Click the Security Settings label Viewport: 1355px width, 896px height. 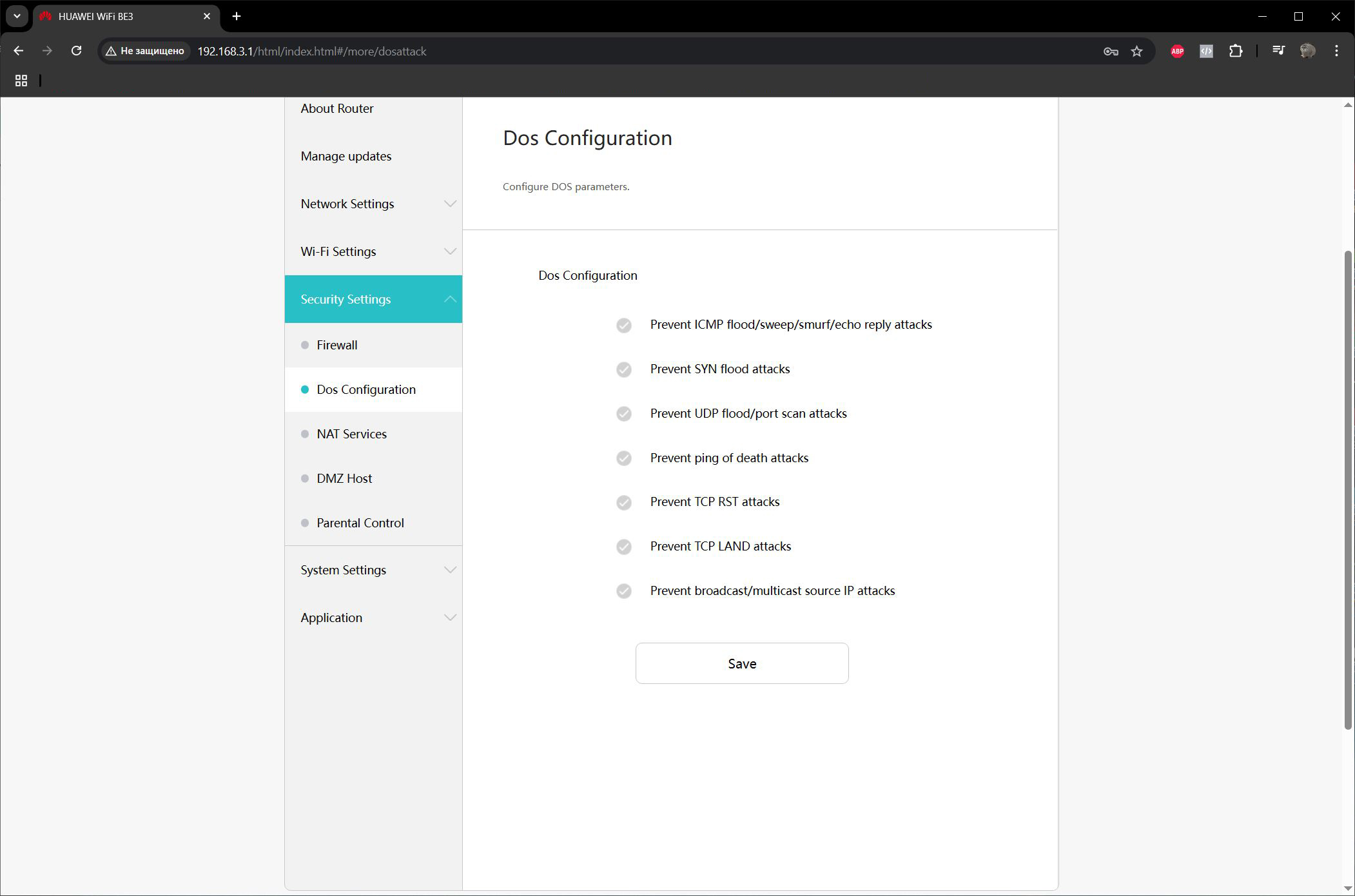point(346,299)
